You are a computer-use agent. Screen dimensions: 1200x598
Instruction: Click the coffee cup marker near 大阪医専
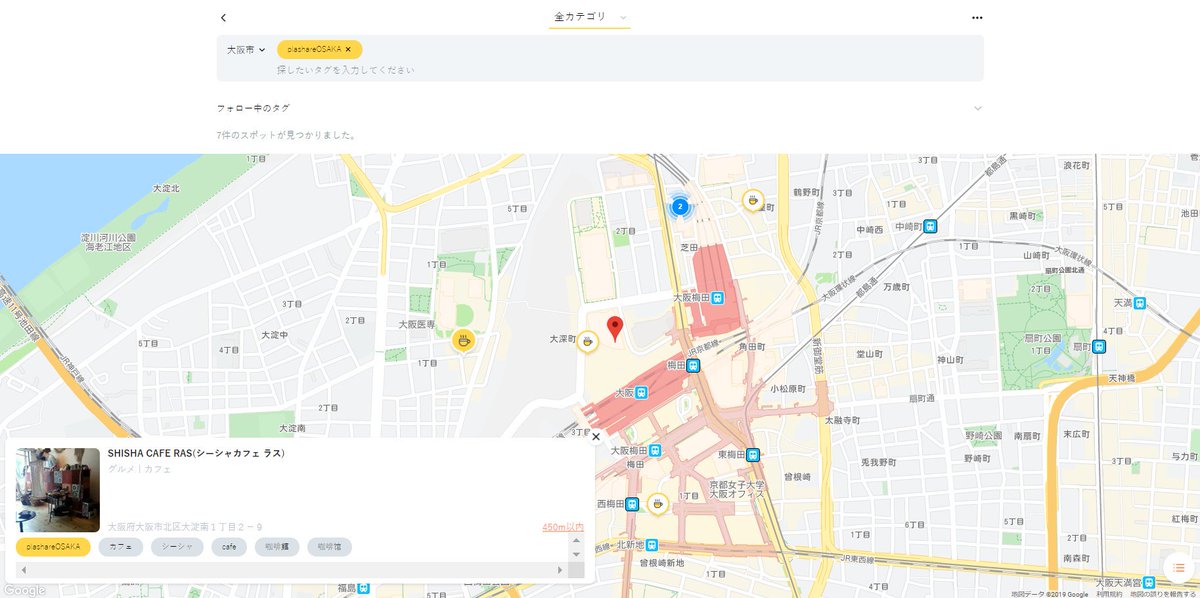tap(461, 340)
